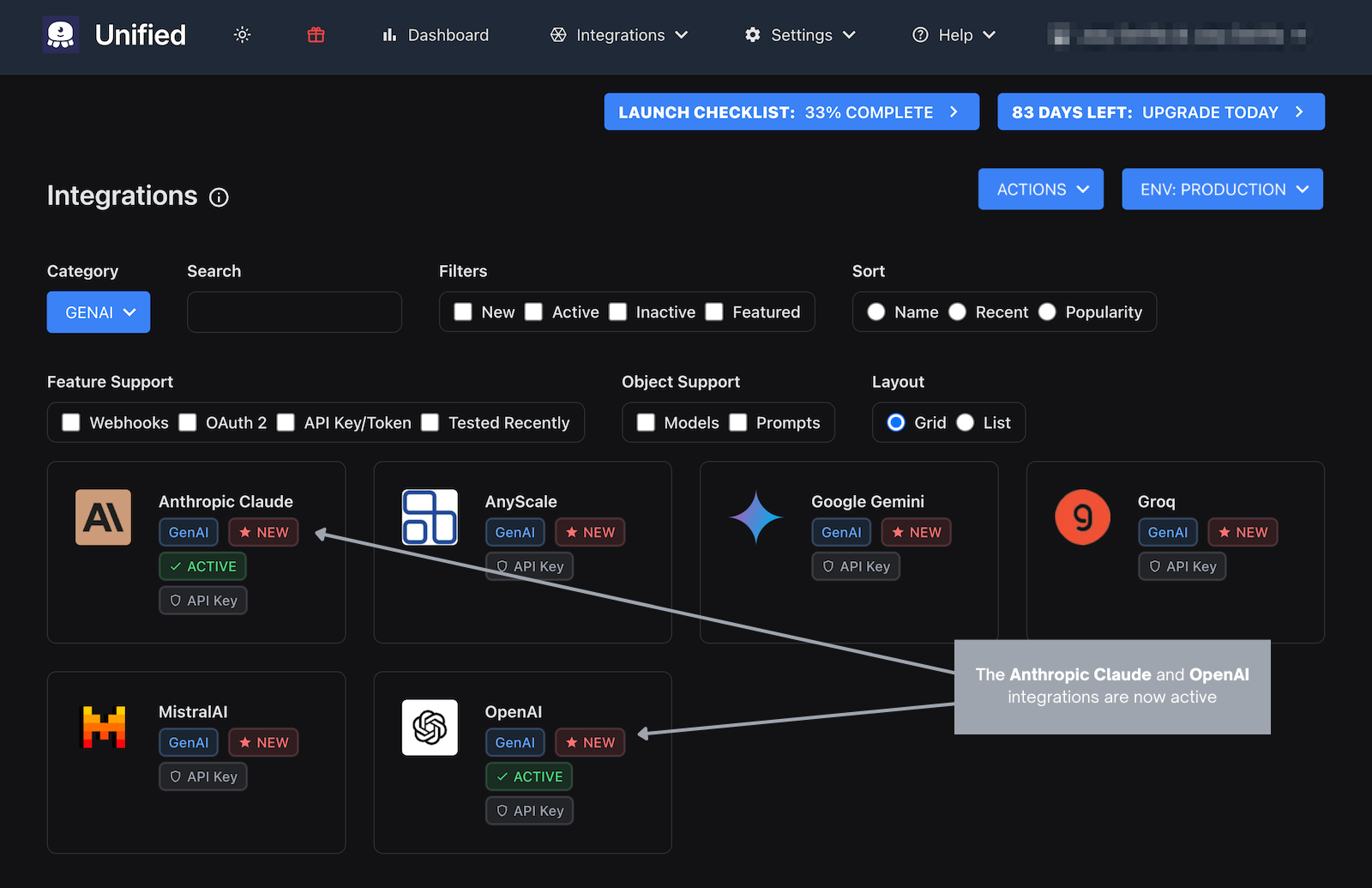Open the Settings menu
Screen dimensions: 1372x888
coord(799,35)
